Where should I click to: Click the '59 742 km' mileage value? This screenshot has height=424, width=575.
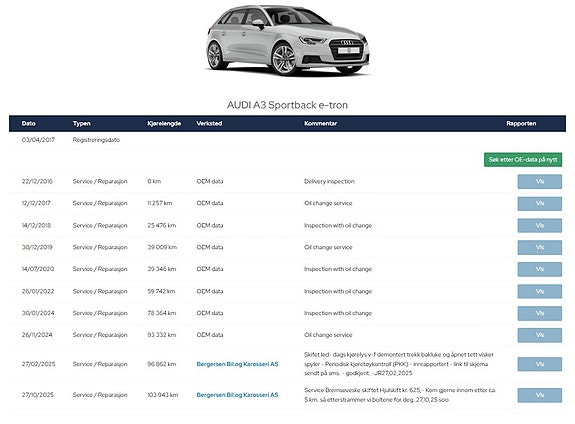click(161, 291)
